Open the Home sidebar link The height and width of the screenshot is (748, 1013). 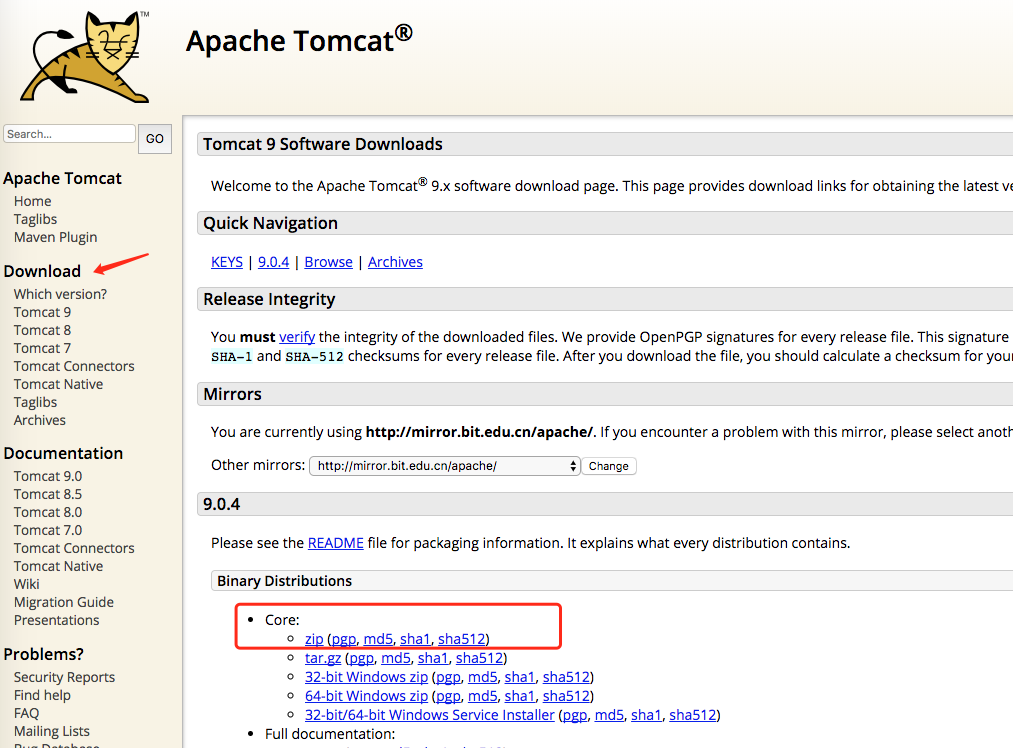(x=32, y=201)
